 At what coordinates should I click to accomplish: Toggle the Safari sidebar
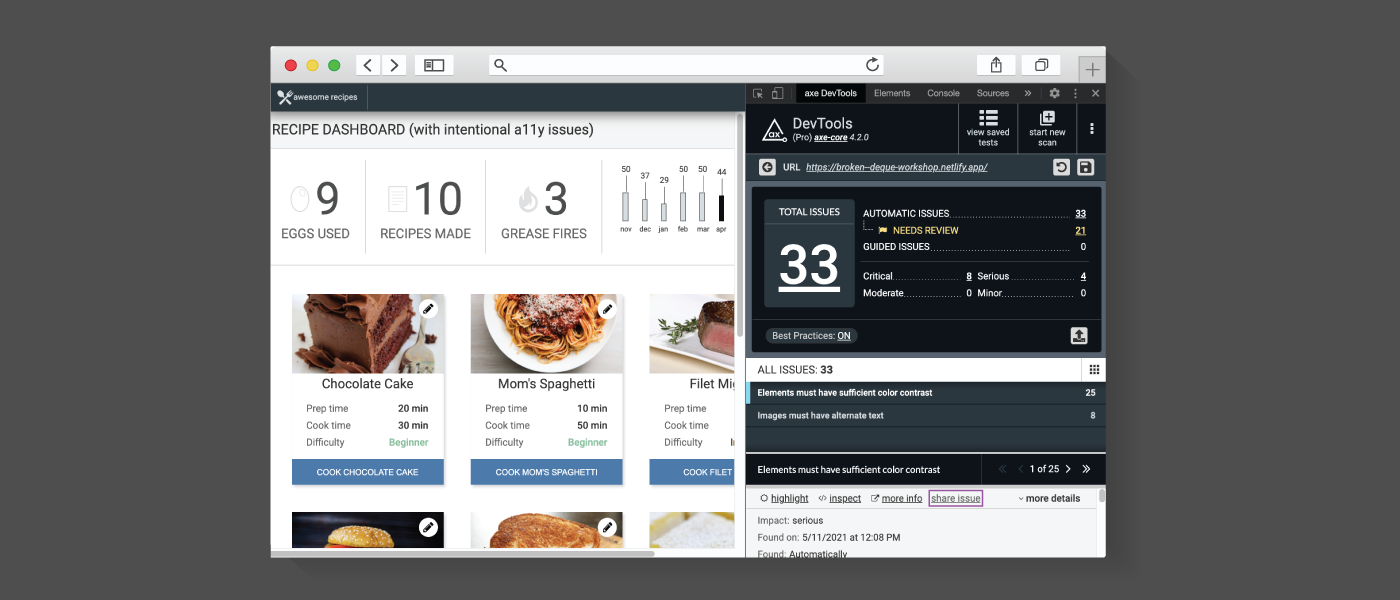[x=433, y=64]
